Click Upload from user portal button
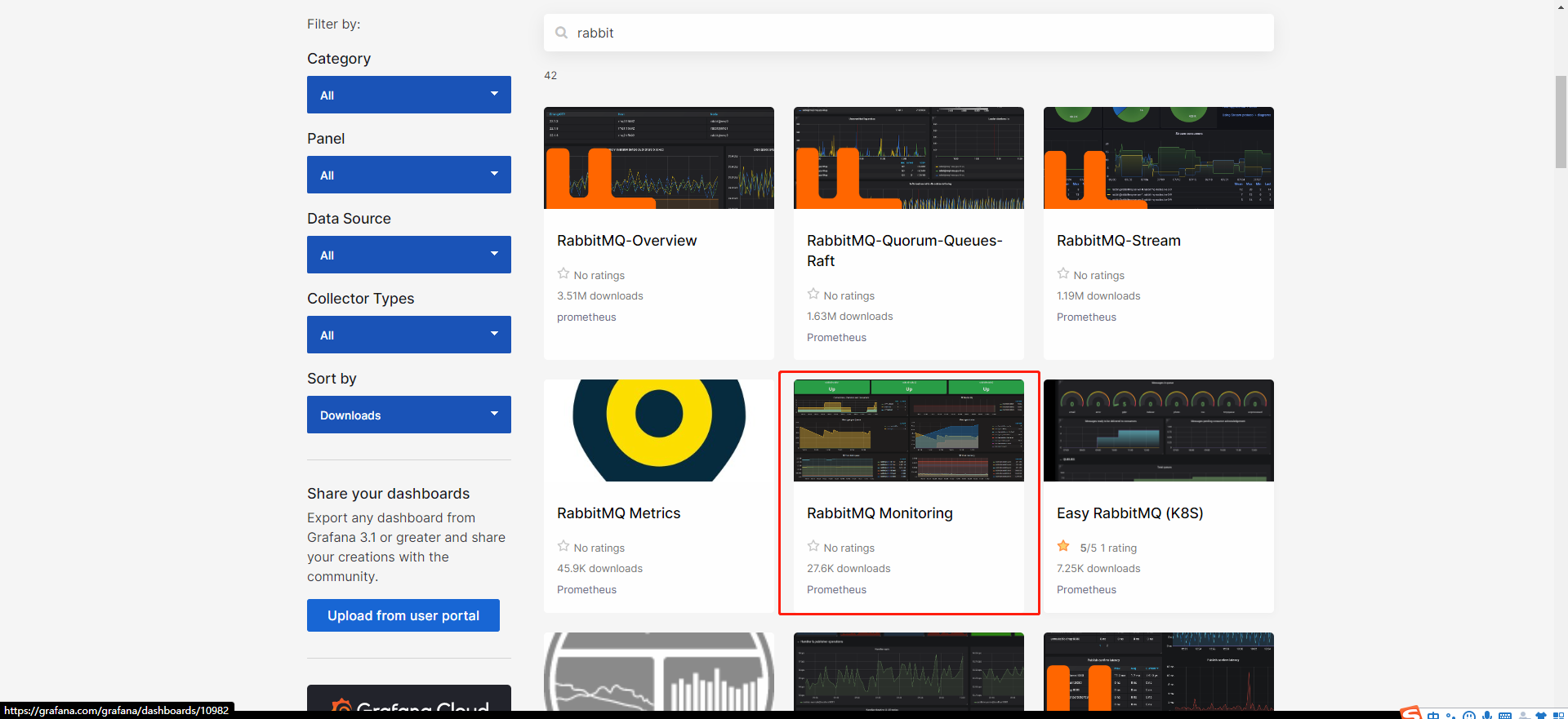Viewport: 1568px width, 719px height. coord(403,615)
